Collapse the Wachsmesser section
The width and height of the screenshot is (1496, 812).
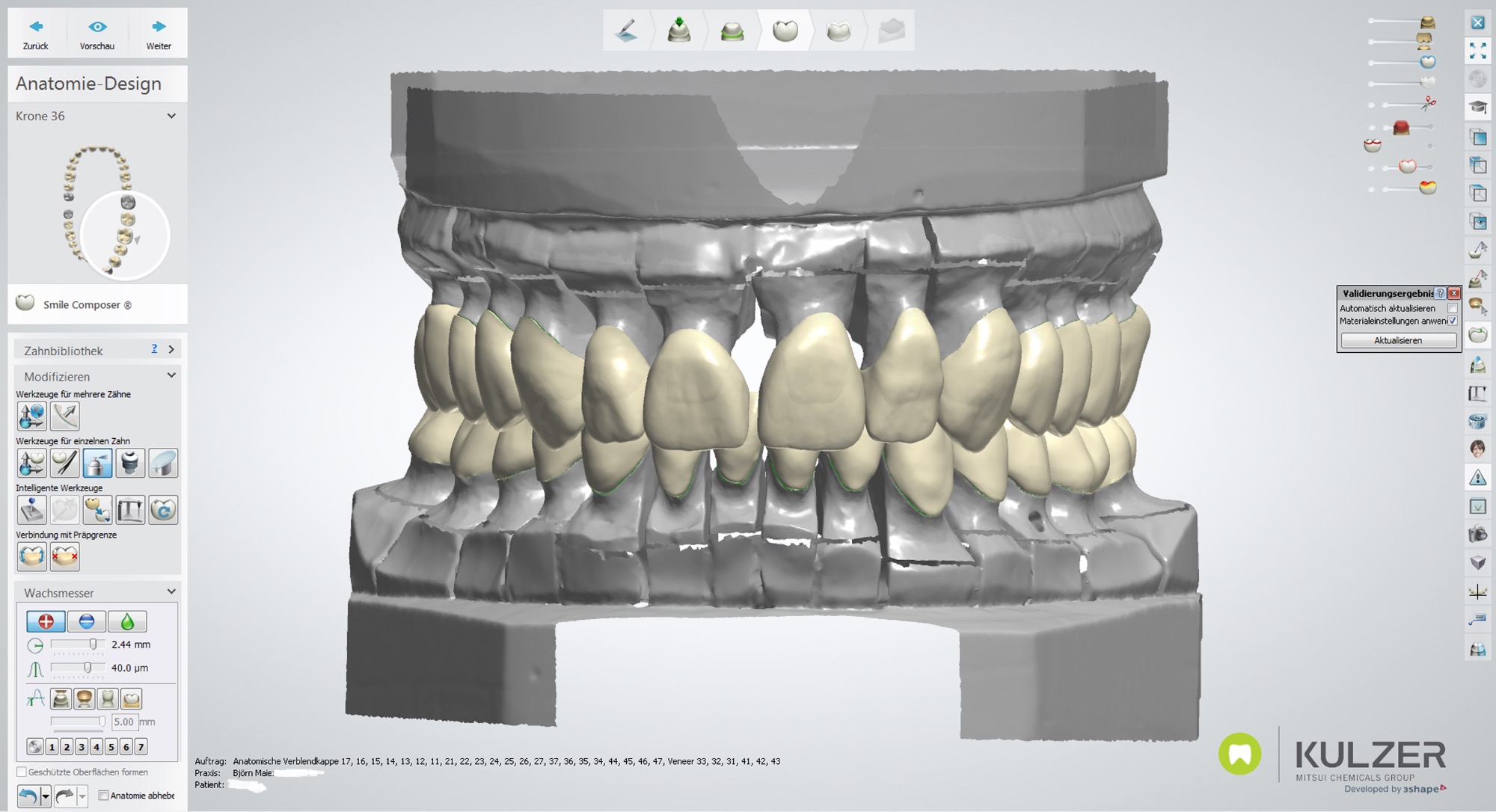pos(171,592)
